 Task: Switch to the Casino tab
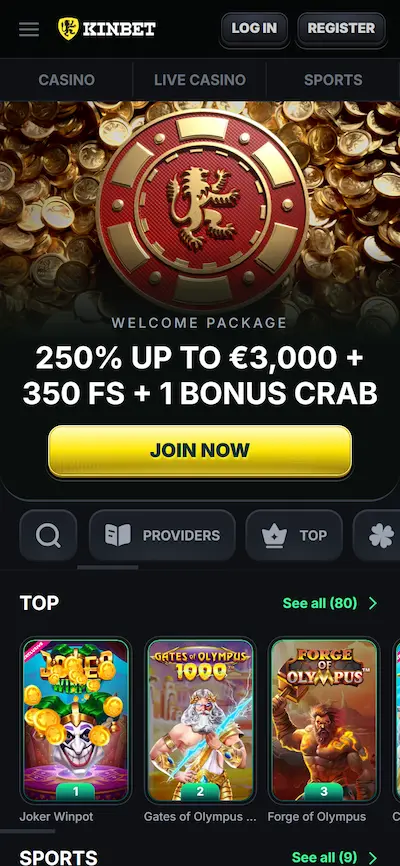coord(66,80)
